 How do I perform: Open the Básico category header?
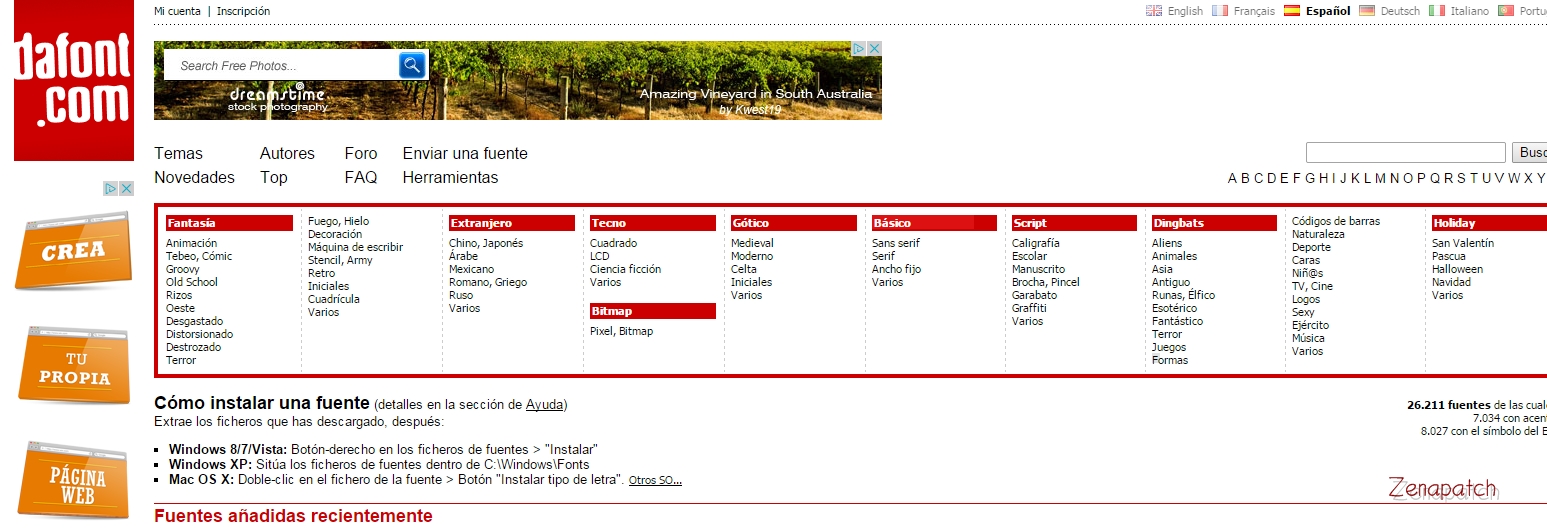934,223
